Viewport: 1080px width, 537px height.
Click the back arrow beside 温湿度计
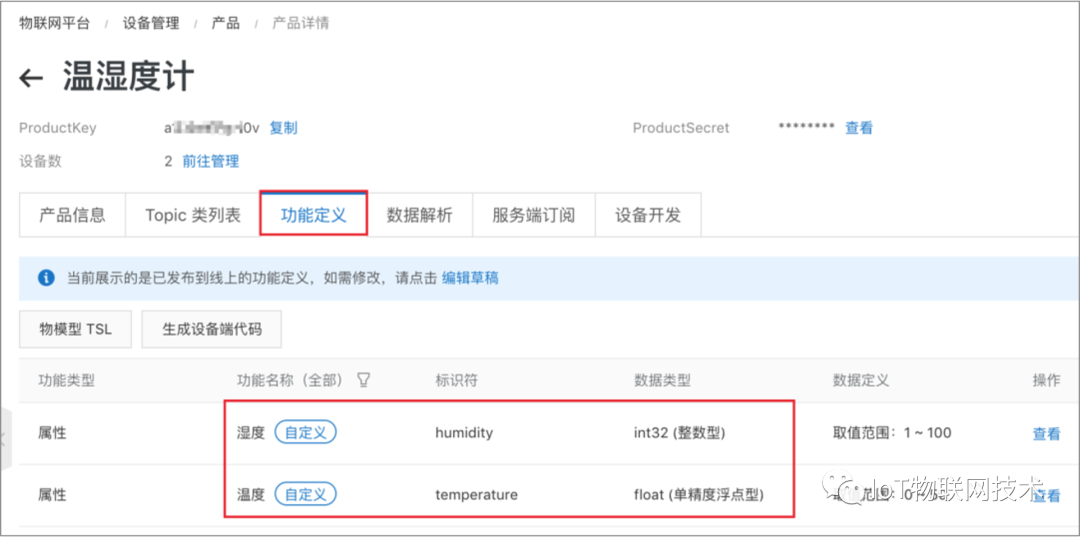click(x=31, y=78)
